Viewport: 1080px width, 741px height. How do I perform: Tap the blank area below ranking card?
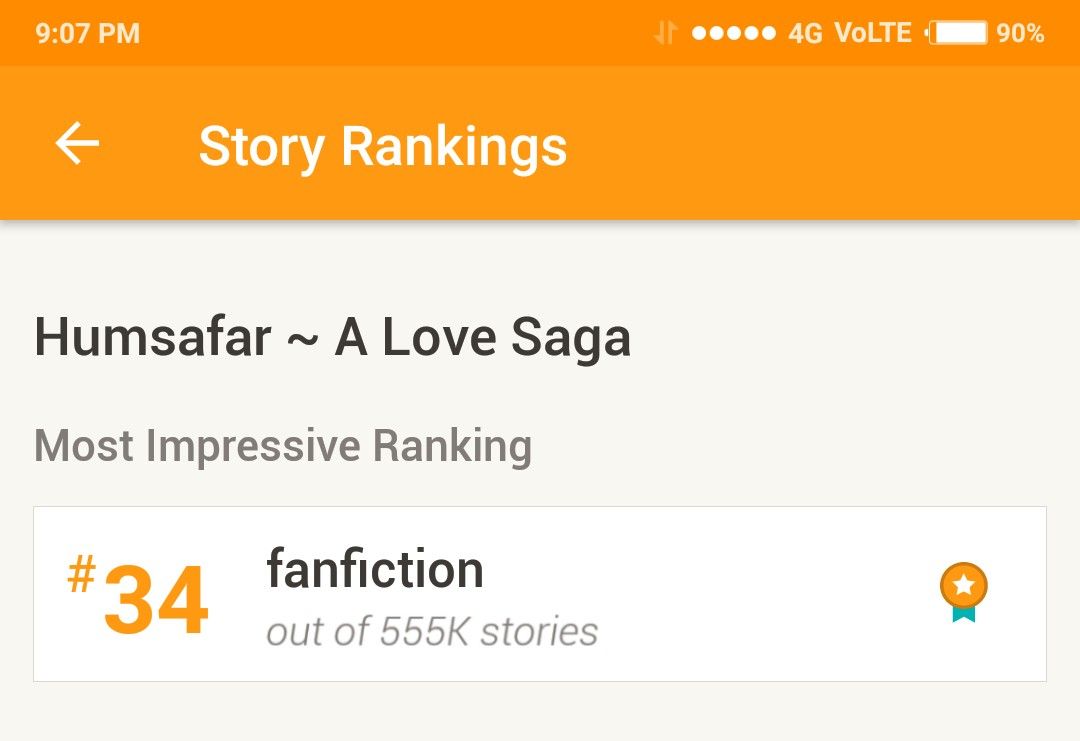(540, 712)
